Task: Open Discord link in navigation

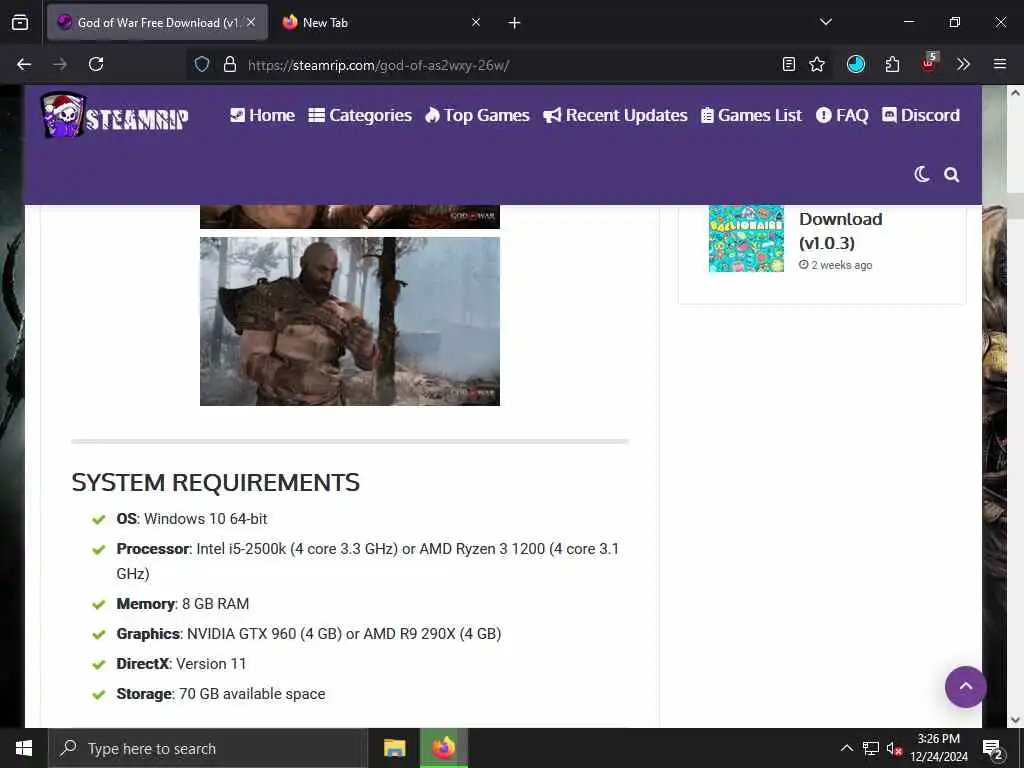Action: click(x=921, y=115)
